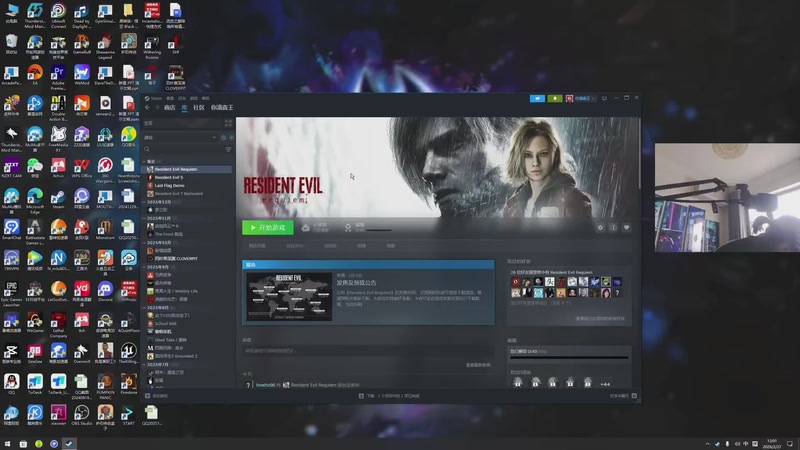Click Epic Games Launcher desktop icon
This screenshot has width=800, height=450.
tap(11, 294)
